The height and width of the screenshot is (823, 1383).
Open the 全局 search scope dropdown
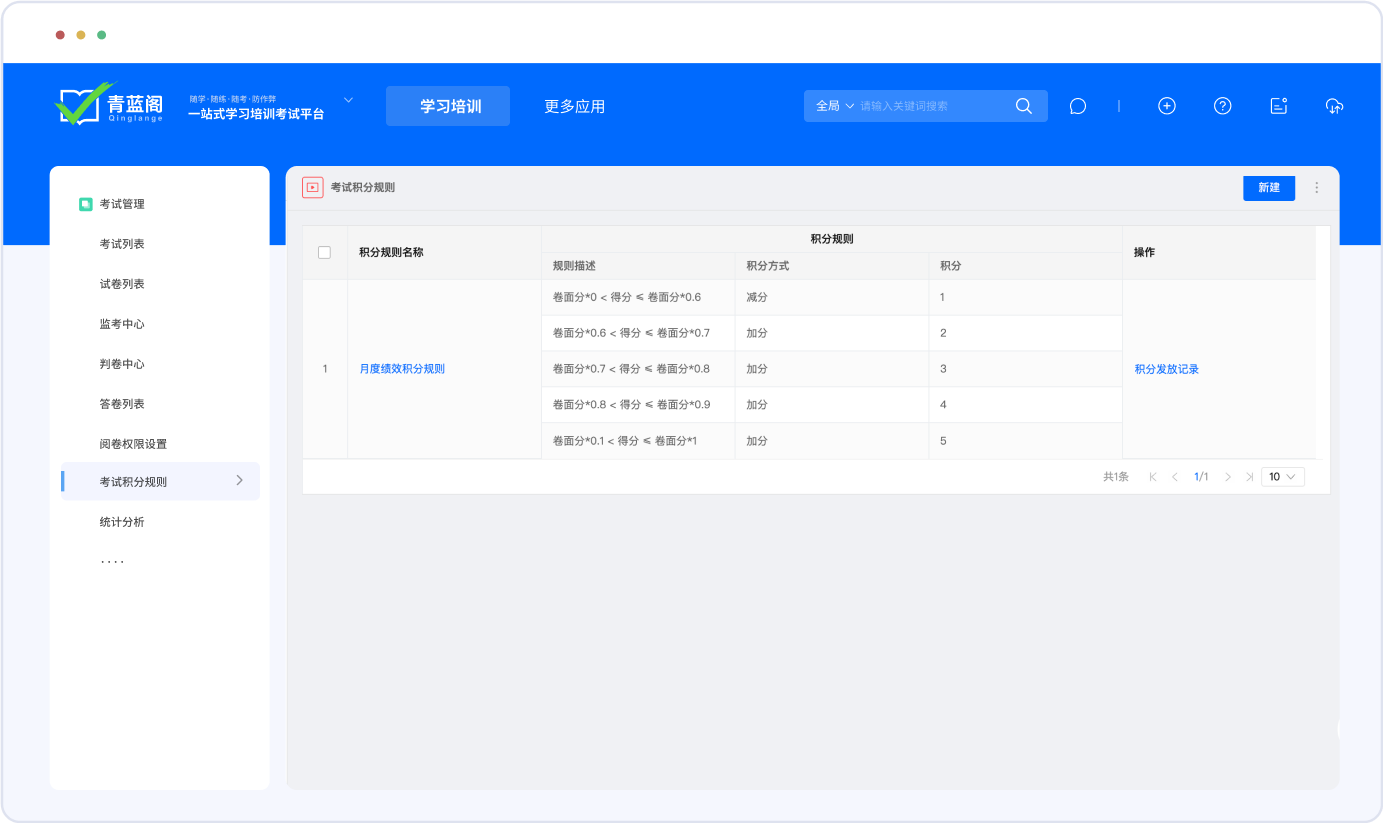835,106
